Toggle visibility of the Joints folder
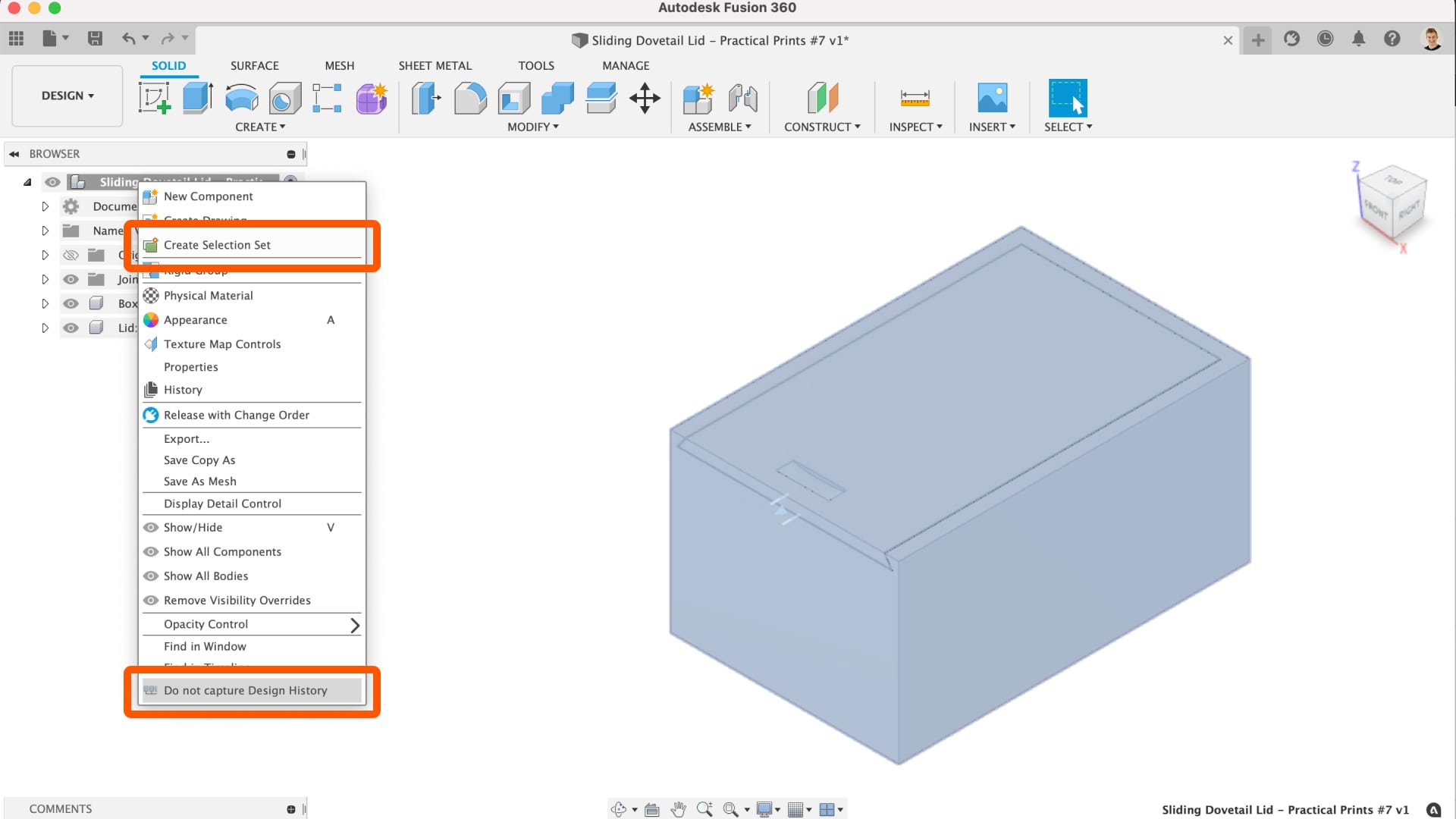This screenshot has width=1456, height=819. (71, 279)
